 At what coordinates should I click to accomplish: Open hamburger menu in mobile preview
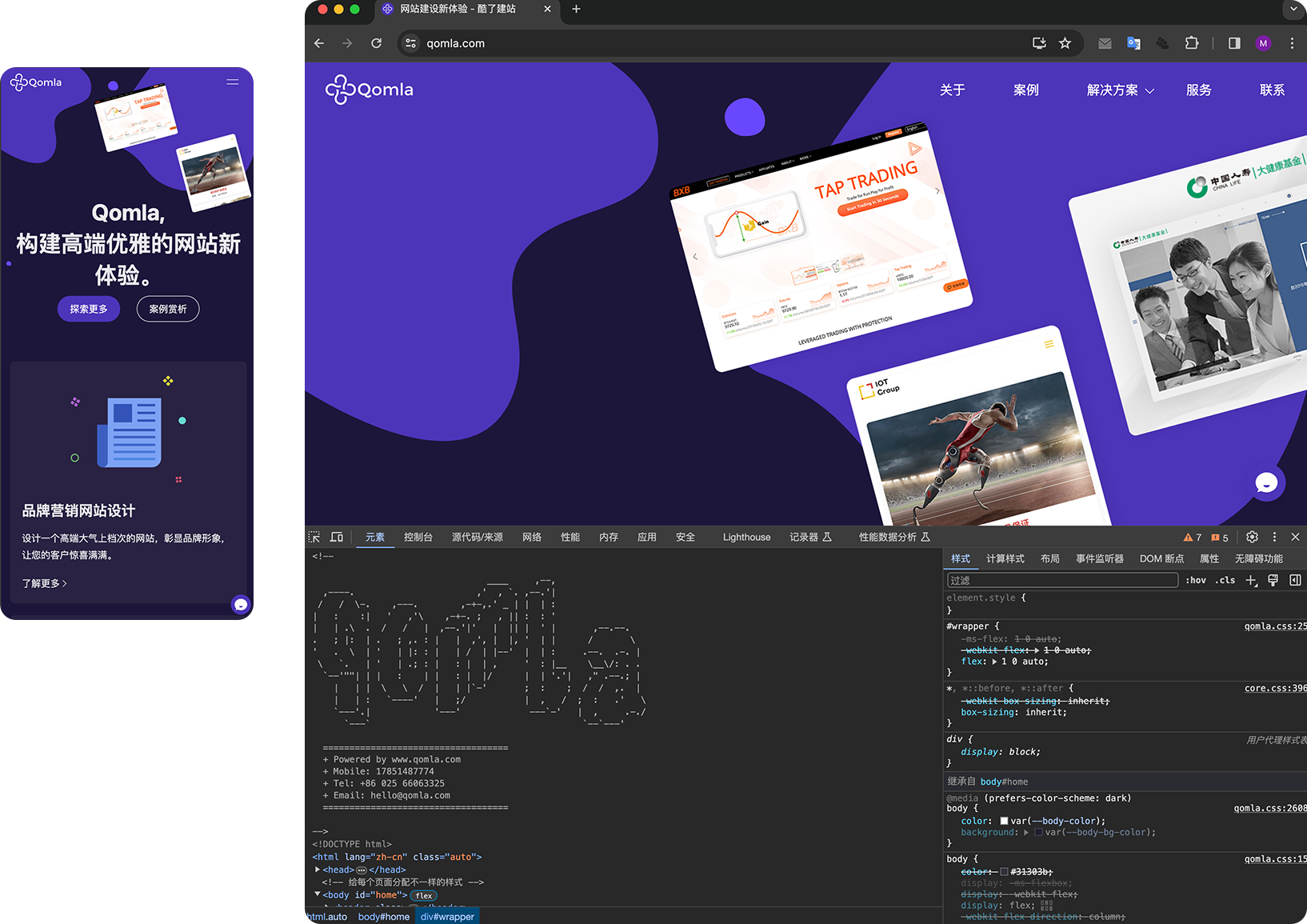pyautogui.click(x=233, y=82)
